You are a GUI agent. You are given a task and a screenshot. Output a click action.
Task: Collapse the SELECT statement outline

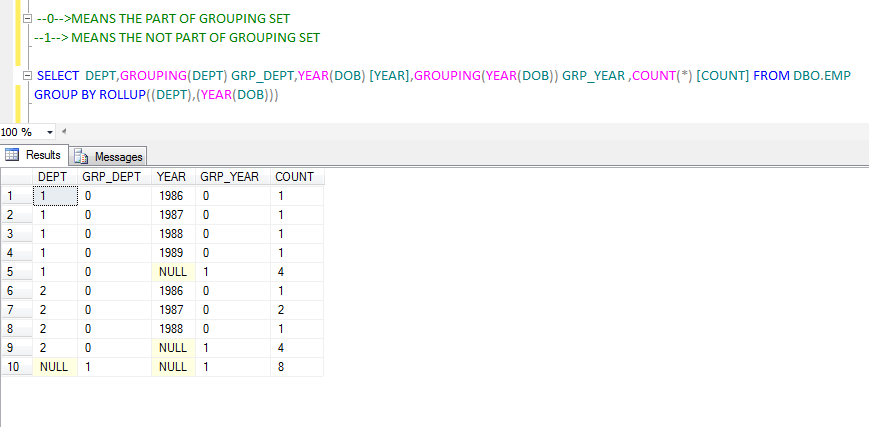pos(26,77)
